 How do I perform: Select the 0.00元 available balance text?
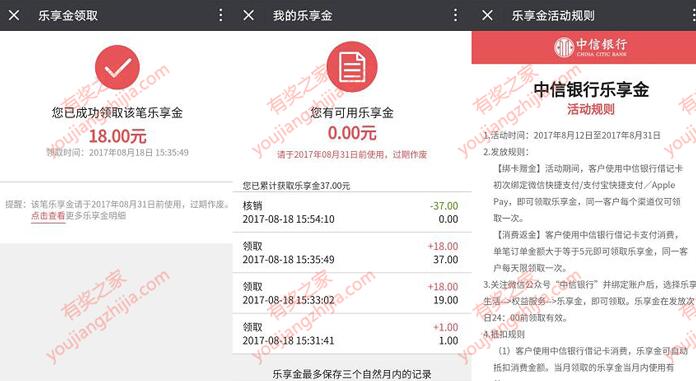(x=352, y=133)
